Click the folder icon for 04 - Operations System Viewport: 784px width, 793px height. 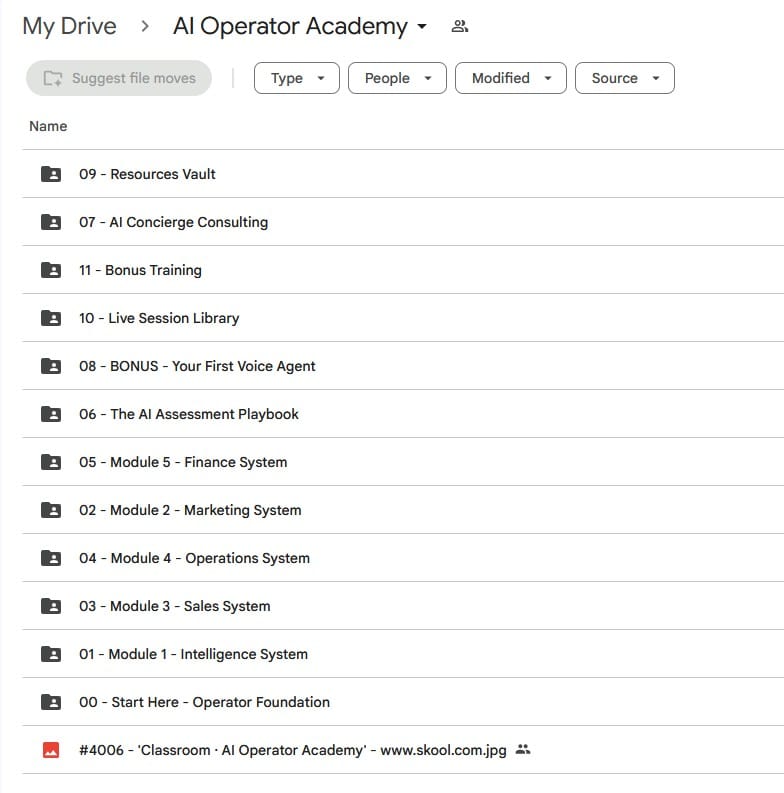click(x=51, y=558)
